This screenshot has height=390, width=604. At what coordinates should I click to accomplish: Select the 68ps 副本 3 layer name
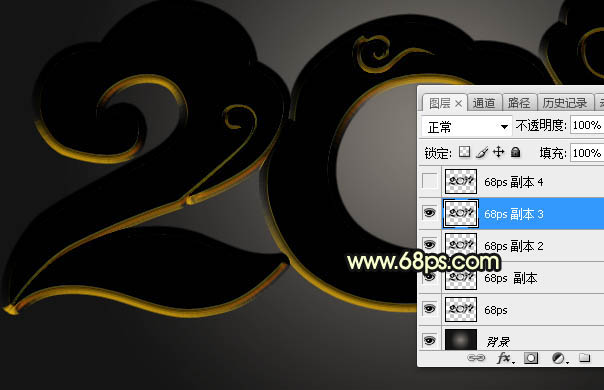pos(514,214)
